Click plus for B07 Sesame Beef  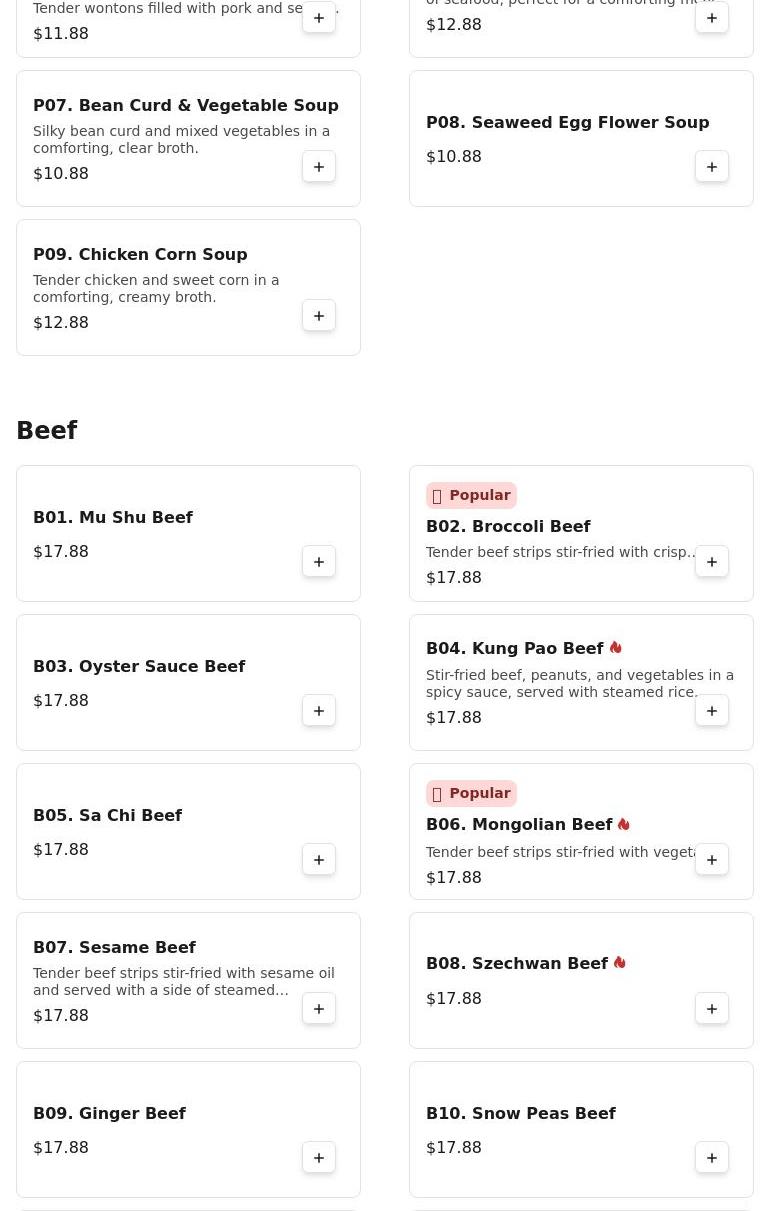[x=319, y=1009]
